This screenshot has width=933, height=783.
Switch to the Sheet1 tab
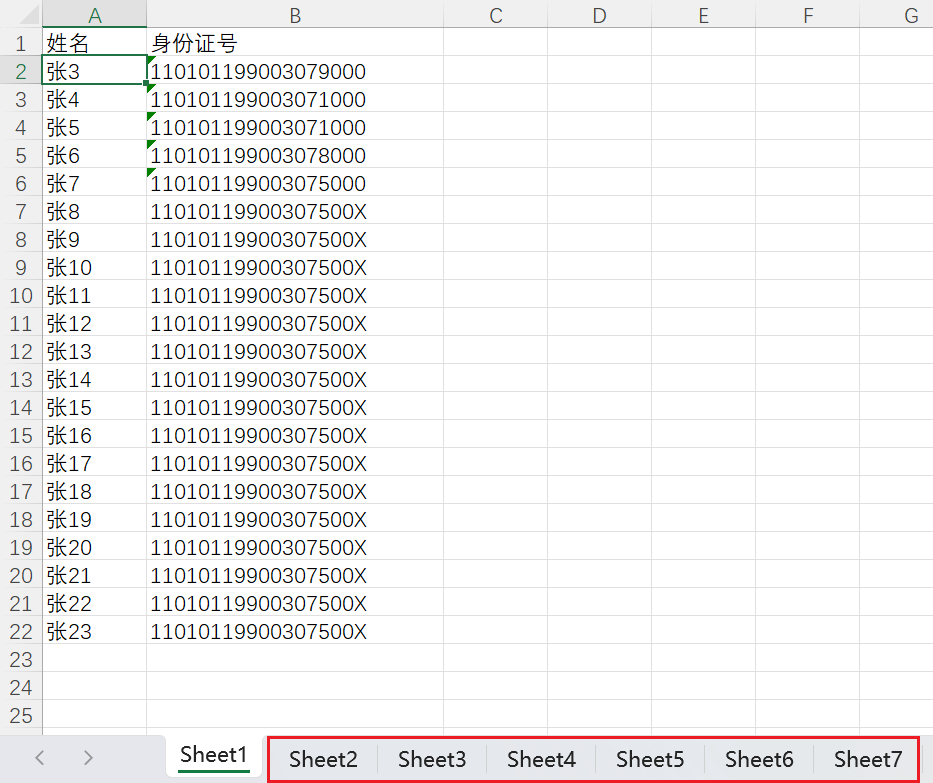tap(214, 756)
